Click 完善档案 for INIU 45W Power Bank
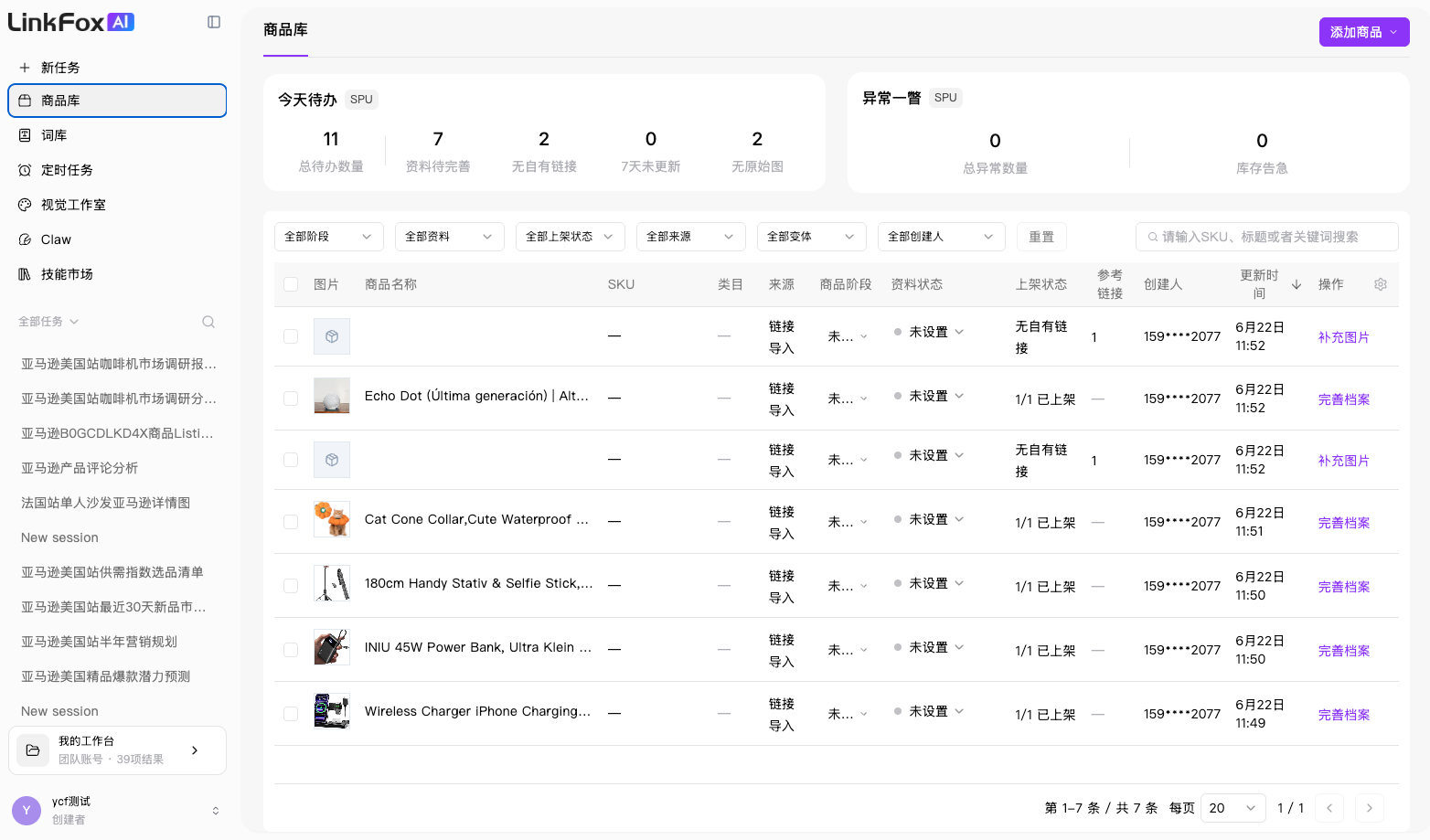Screen dimensions: 1430x840 1344,651
